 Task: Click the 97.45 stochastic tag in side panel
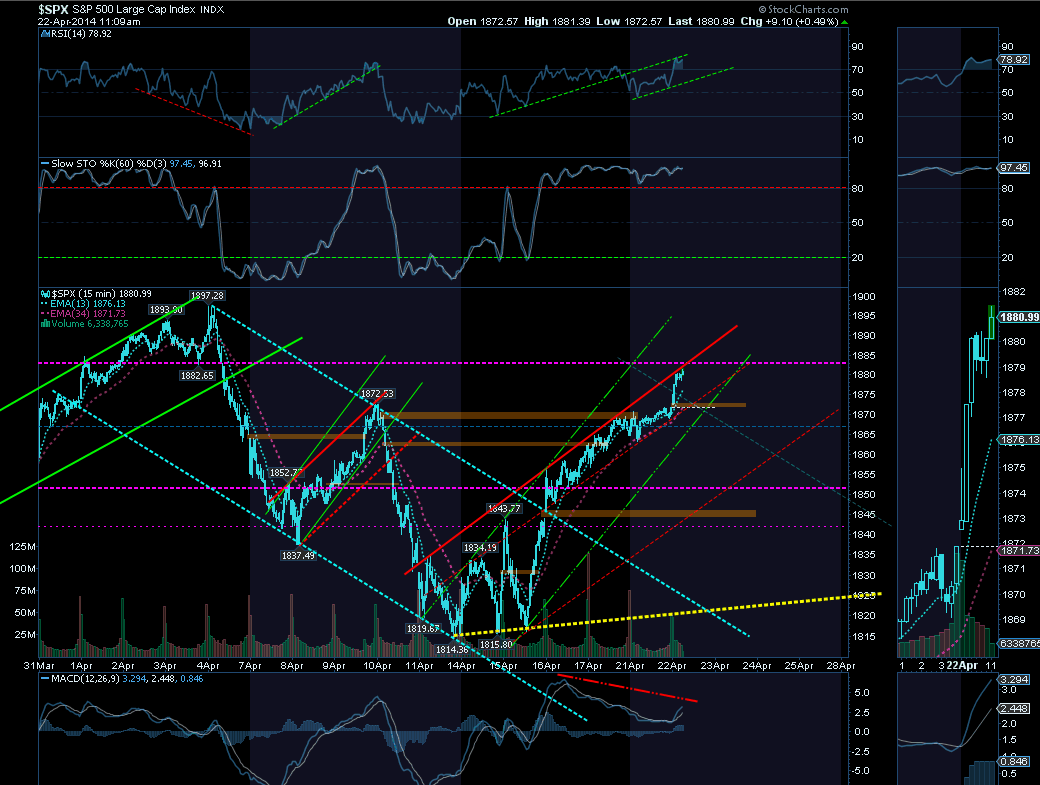pos(1014,168)
